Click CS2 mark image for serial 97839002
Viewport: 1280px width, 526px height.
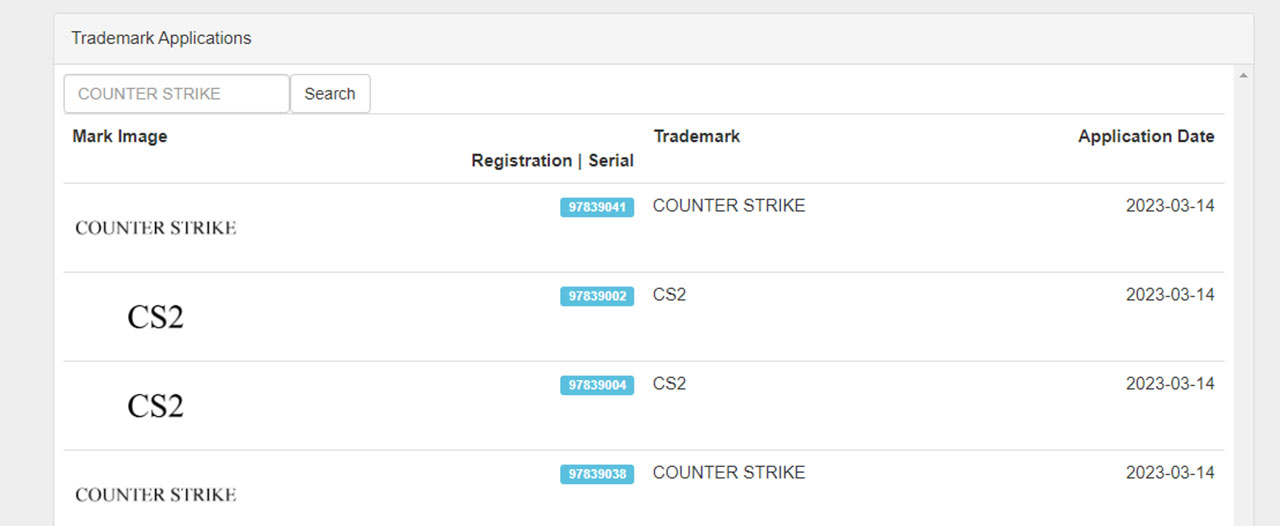[156, 317]
